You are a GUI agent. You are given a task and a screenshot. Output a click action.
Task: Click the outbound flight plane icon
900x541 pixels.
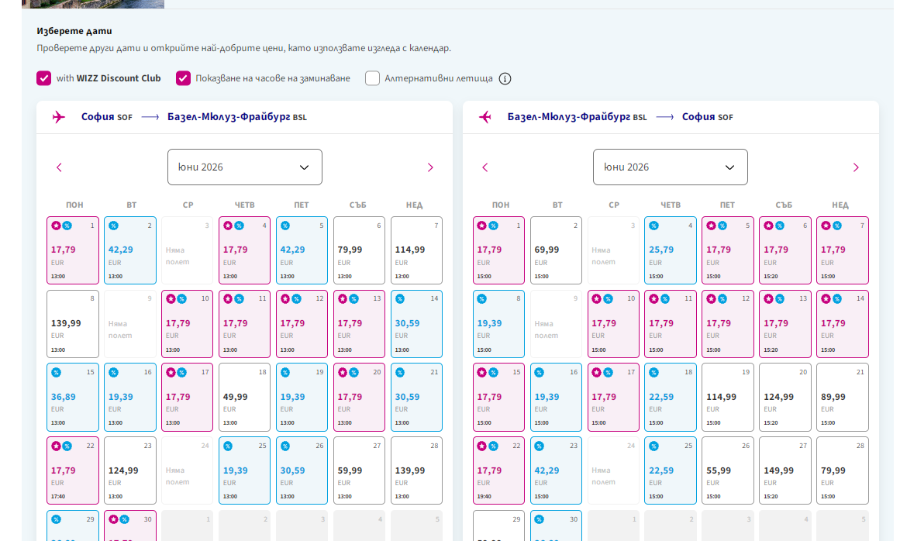tap(59, 117)
